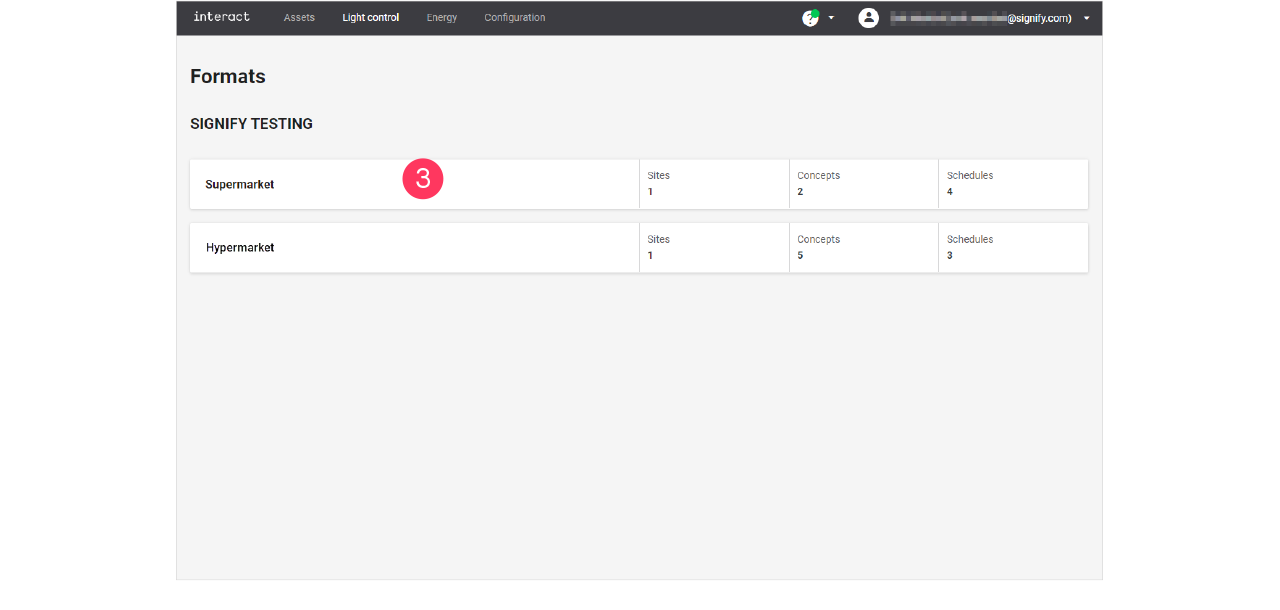Go to the Configuration section
The image size is (1280, 610).
(x=514, y=17)
